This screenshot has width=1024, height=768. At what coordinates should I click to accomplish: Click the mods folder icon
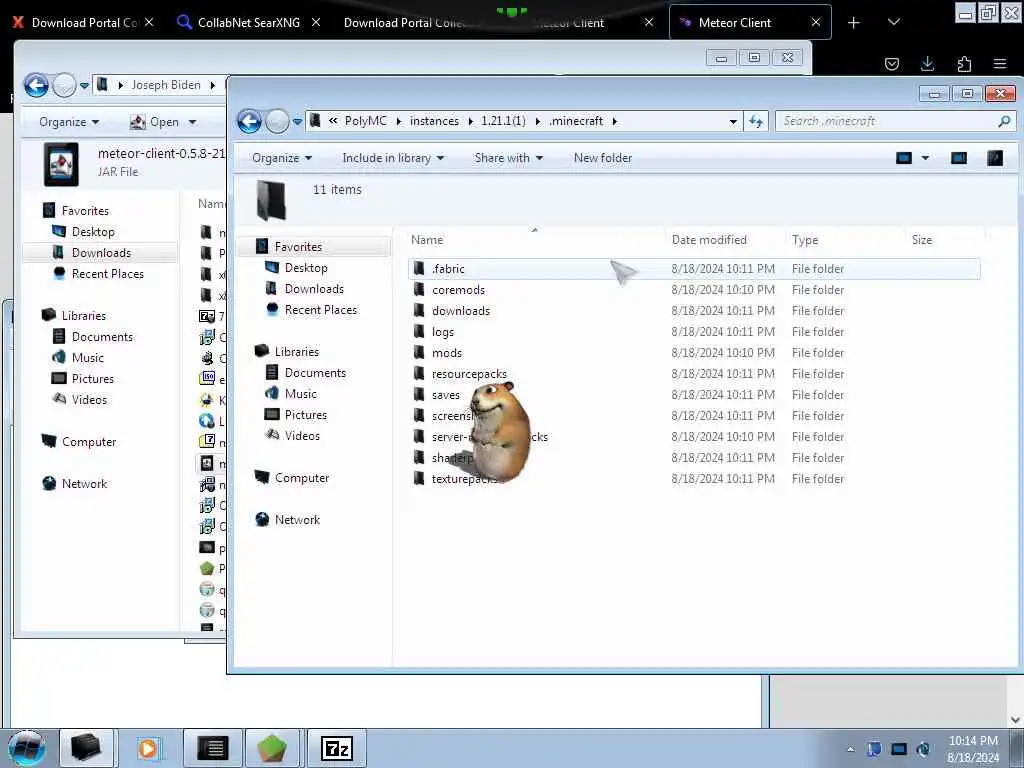(419, 353)
